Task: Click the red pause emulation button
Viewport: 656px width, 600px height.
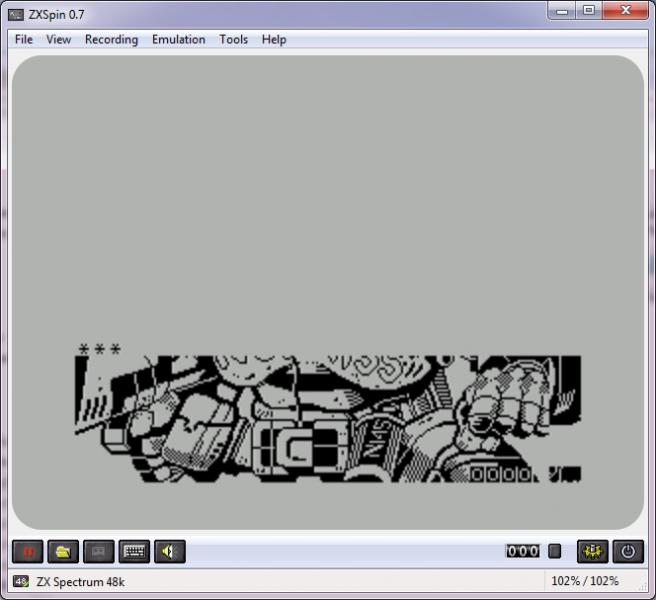Action: tap(27, 551)
